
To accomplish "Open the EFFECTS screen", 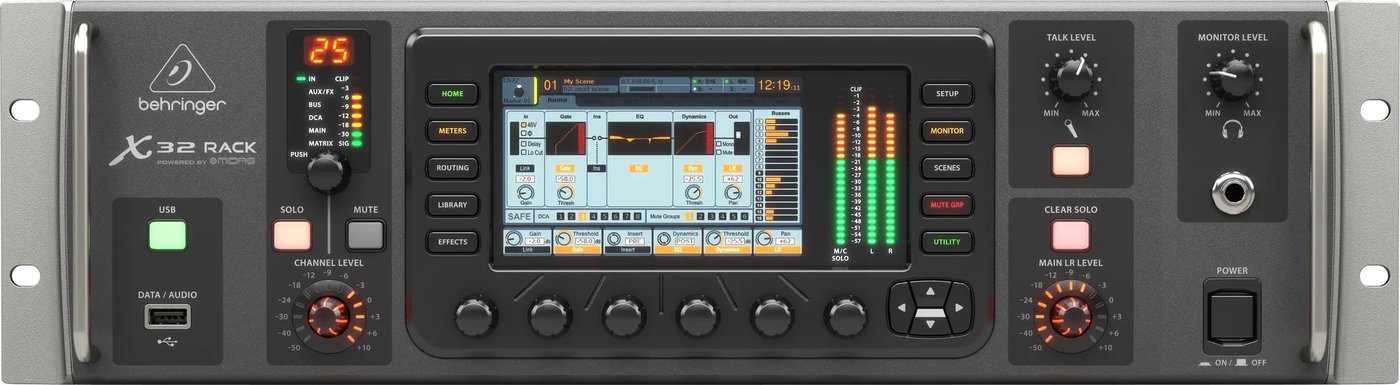I will pos(453,242).
